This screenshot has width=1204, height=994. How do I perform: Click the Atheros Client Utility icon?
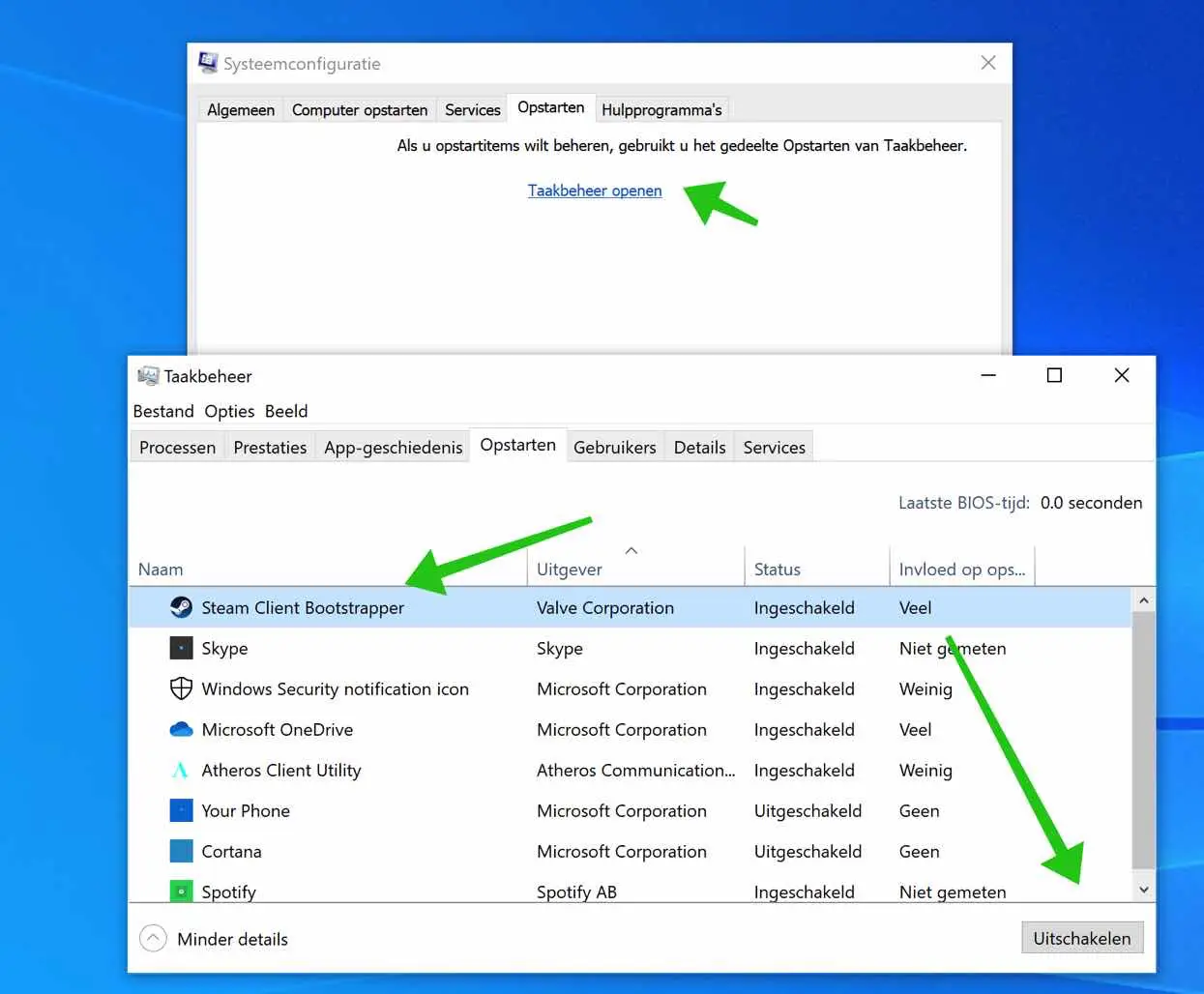pyautogui.click(x=181, y=770)
